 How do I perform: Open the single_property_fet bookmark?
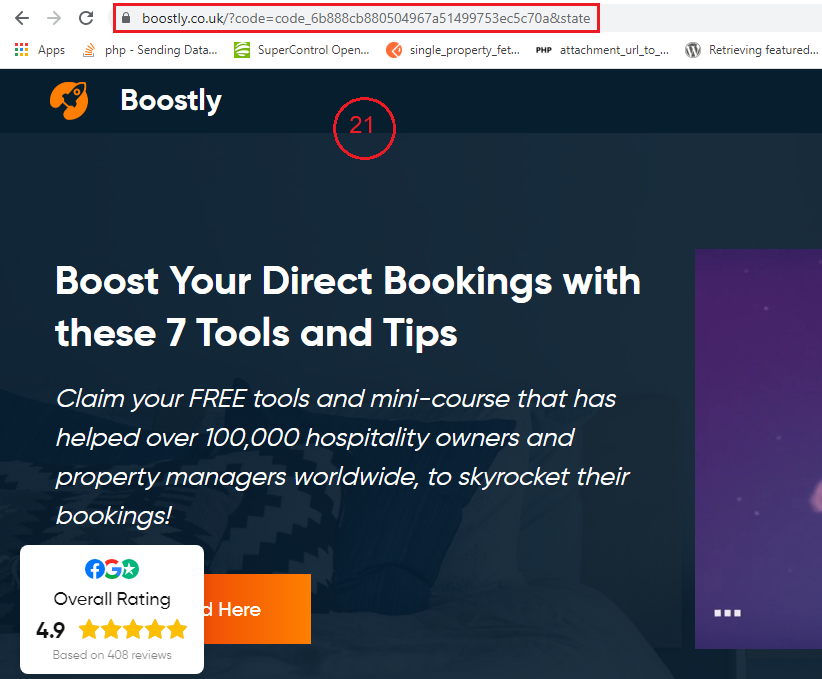click(x=464, y=50)
